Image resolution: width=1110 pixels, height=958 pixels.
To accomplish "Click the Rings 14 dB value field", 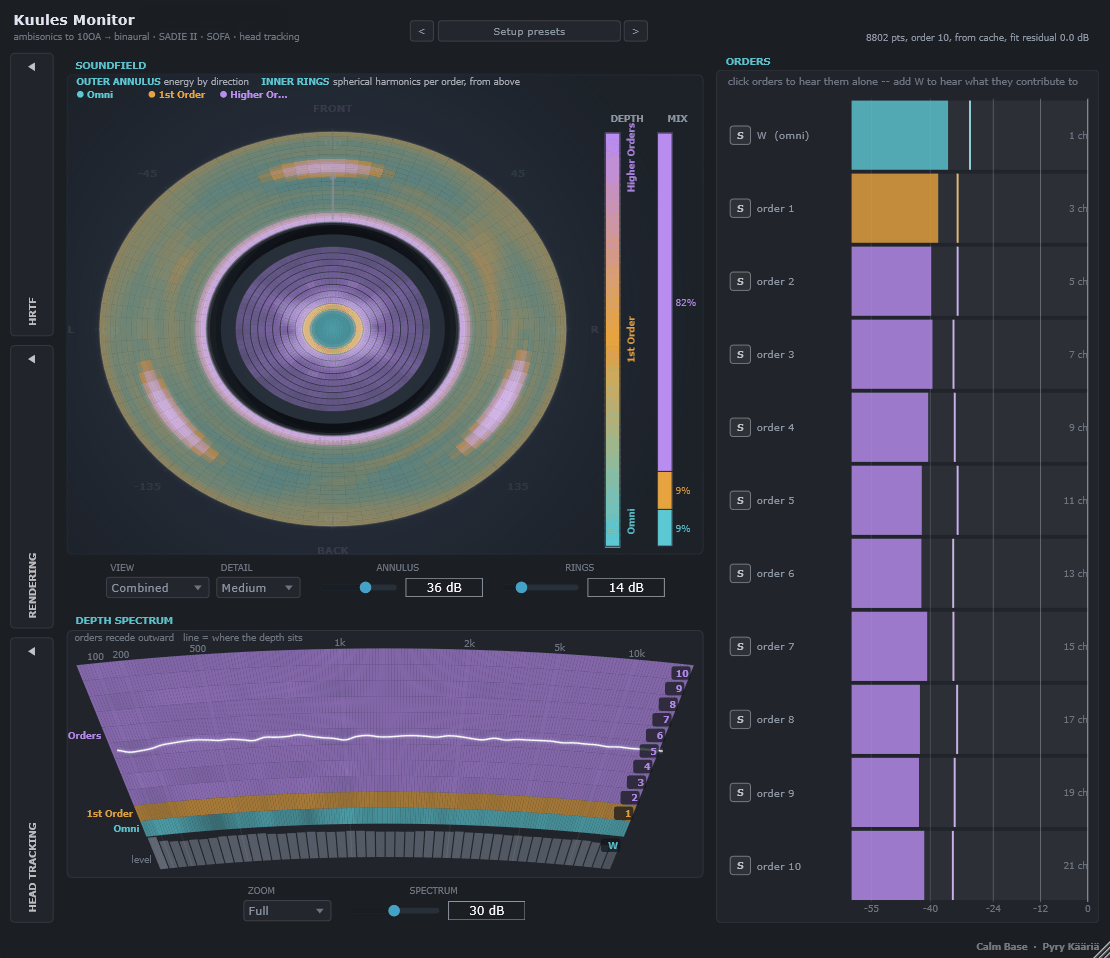I will (x=626, y=588).
